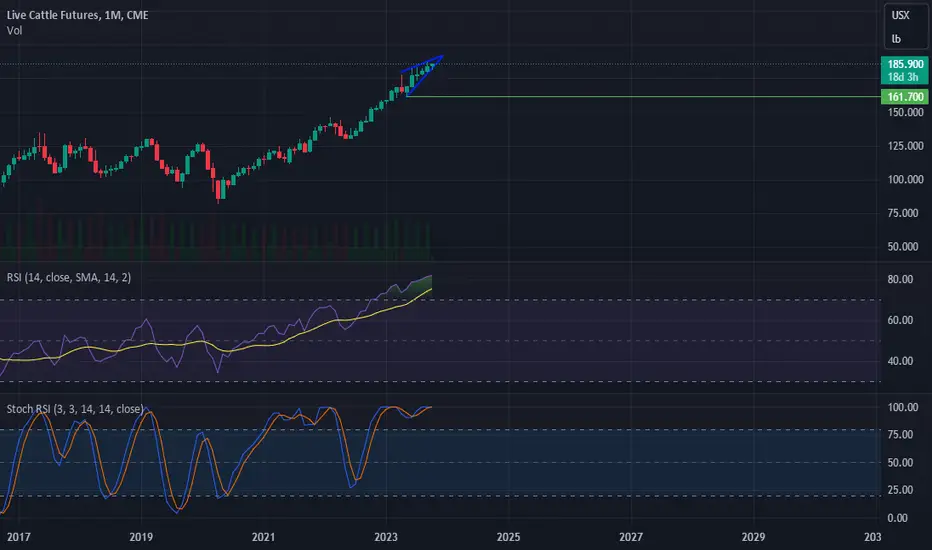Click the 2021 time axis label
This screenshot has height=550, width=932.
click(263, 537)
